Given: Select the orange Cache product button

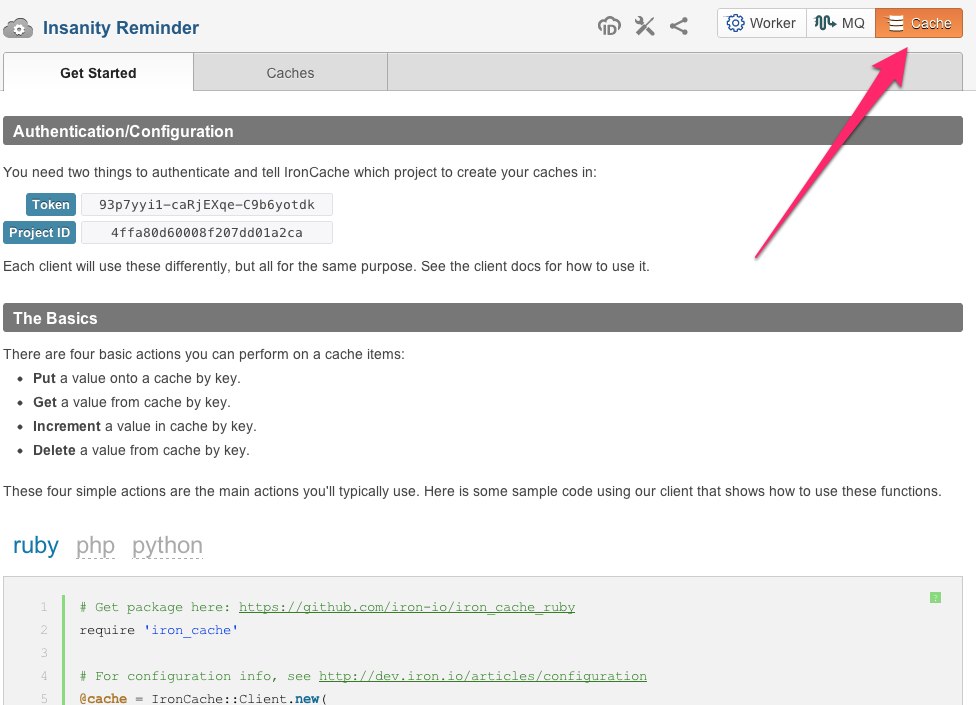Looking at the screenshot, I should 919,23.
